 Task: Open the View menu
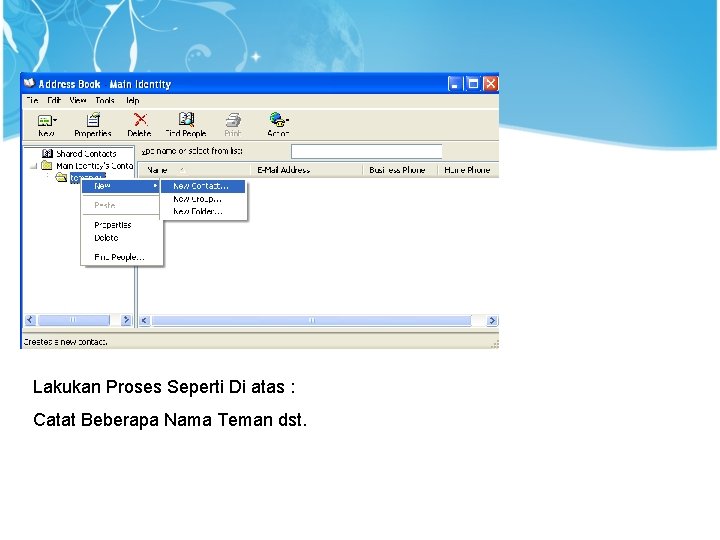pos(78,100)
